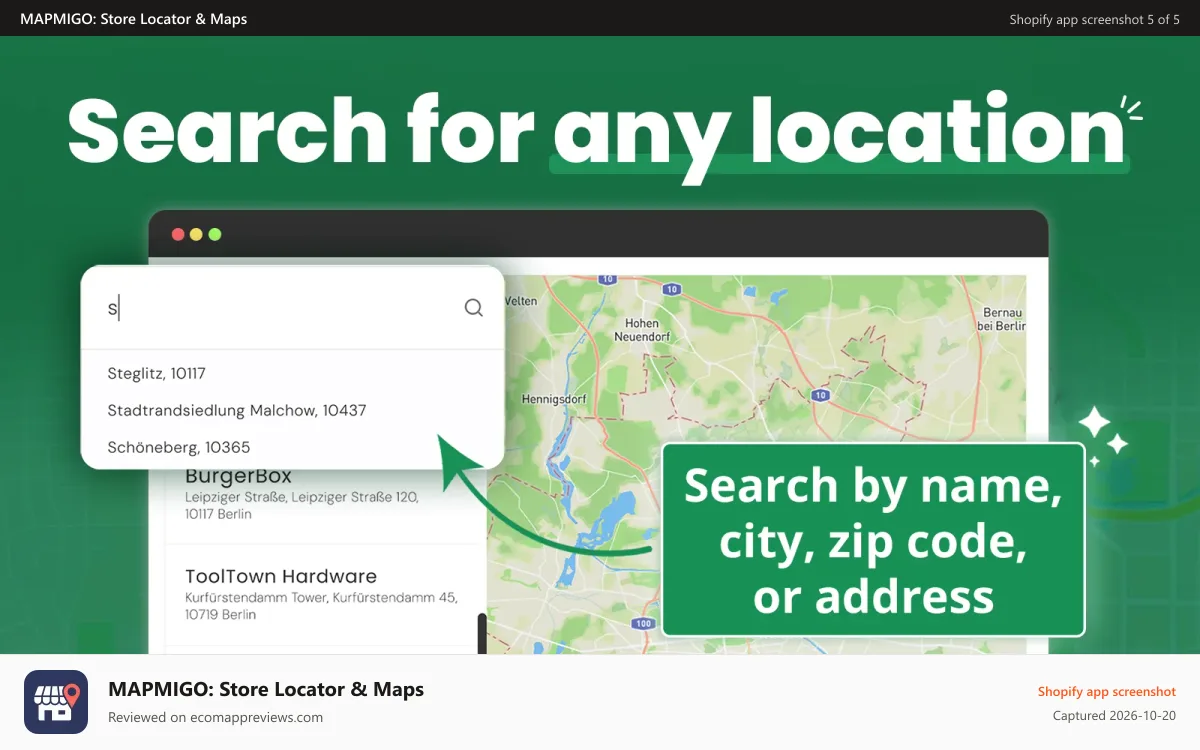This screenshot has width=1200, height=750.
Task: Click the red close dot in the browser window
Action: [178, 235]
